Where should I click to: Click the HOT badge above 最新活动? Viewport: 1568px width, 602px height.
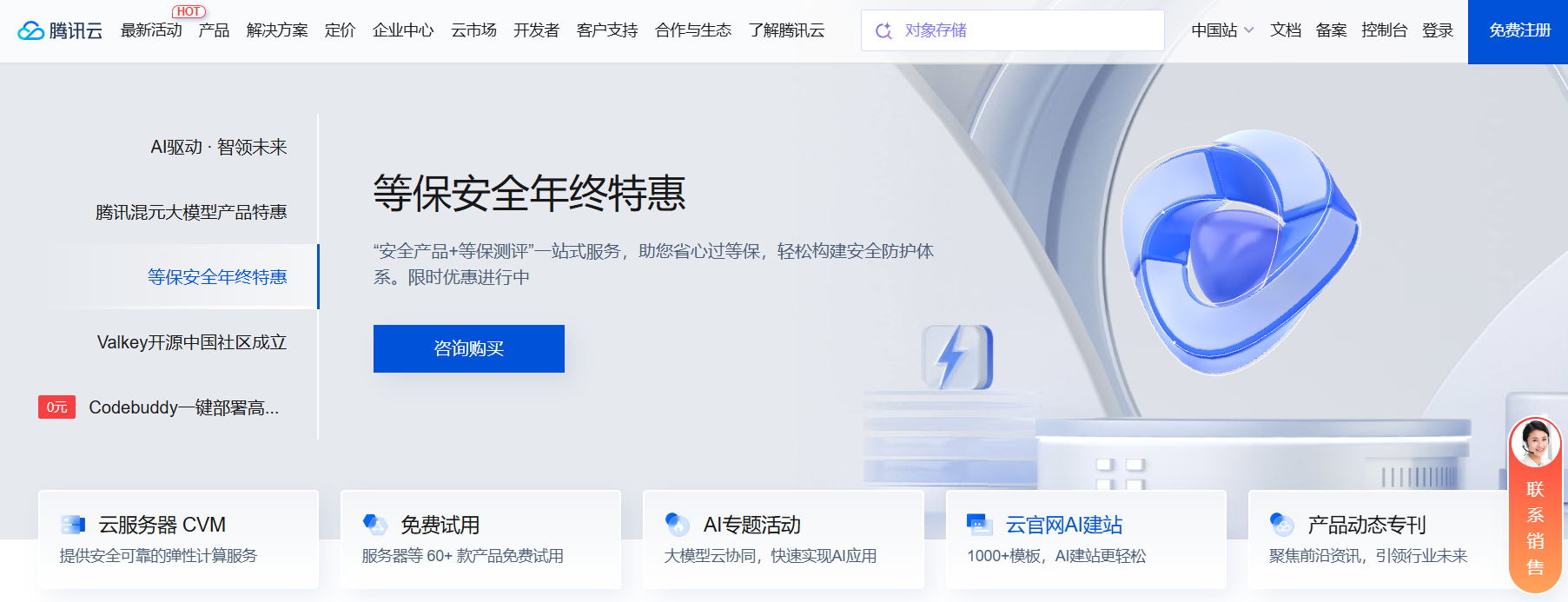pyautogui.click(x=189, y=11)
